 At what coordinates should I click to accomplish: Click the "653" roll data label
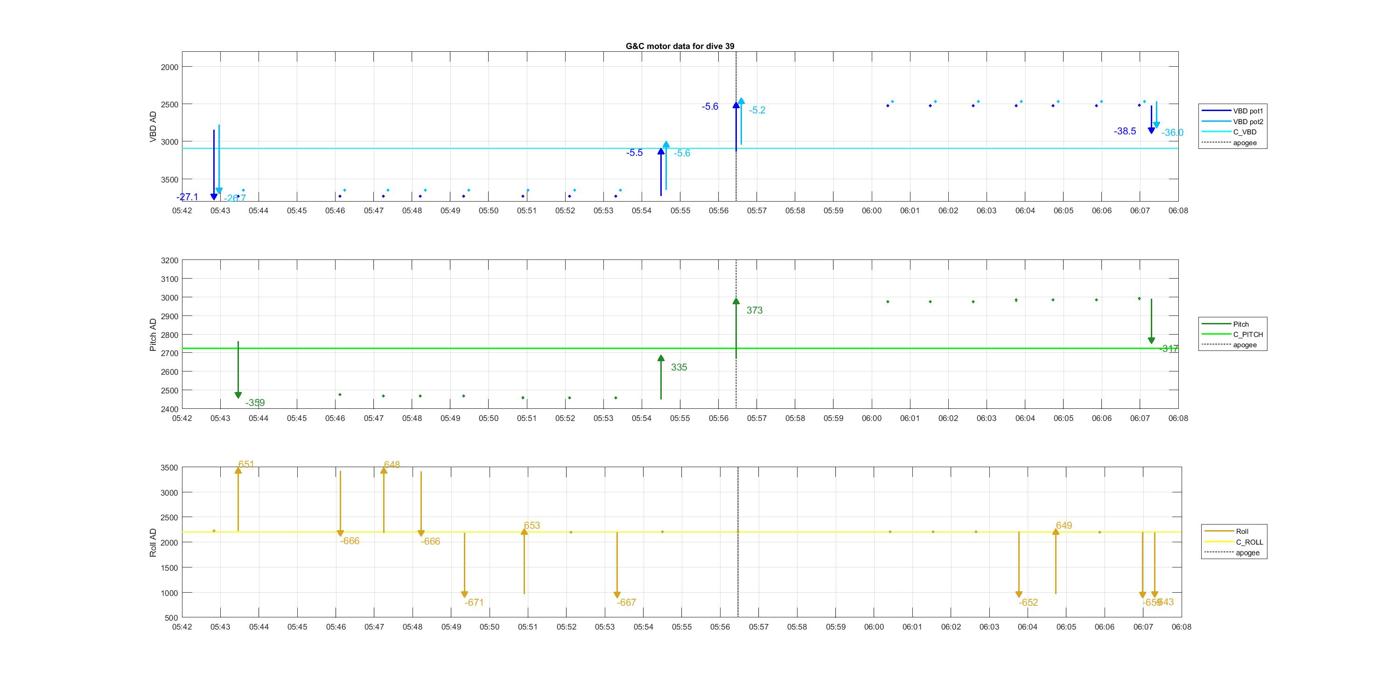(x=532, y=525)
